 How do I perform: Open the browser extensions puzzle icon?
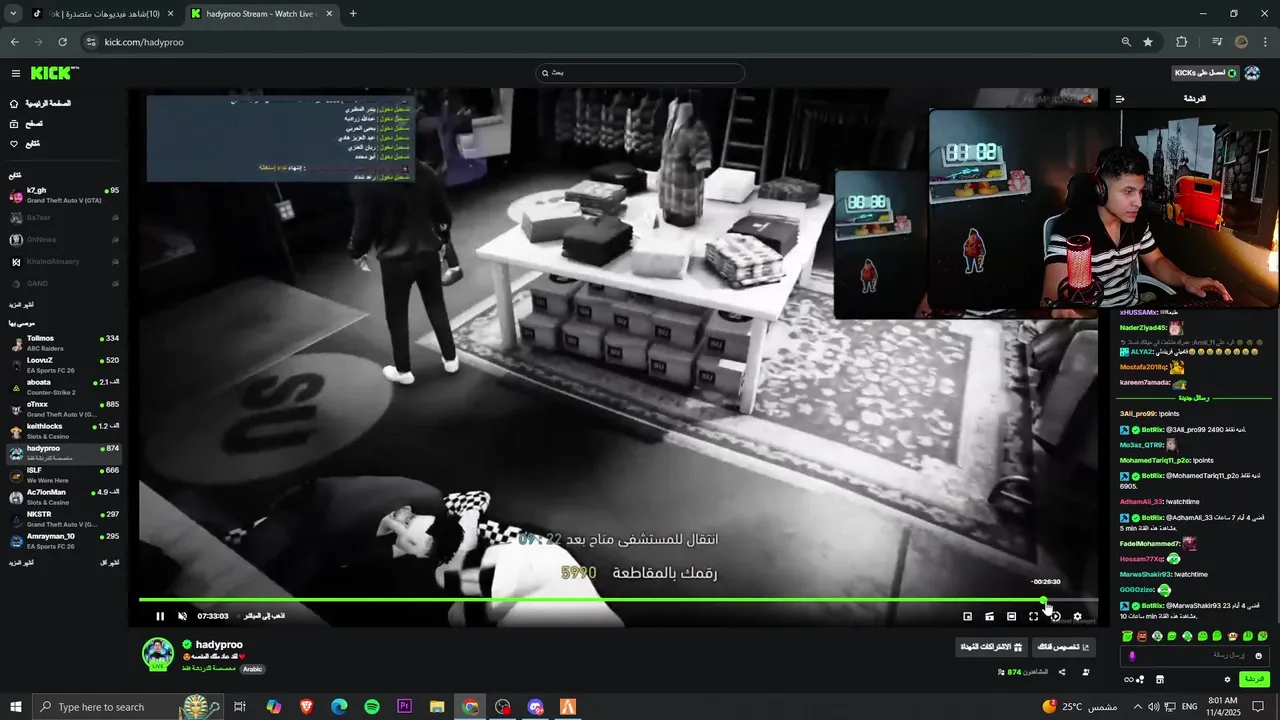[1182, 42]
